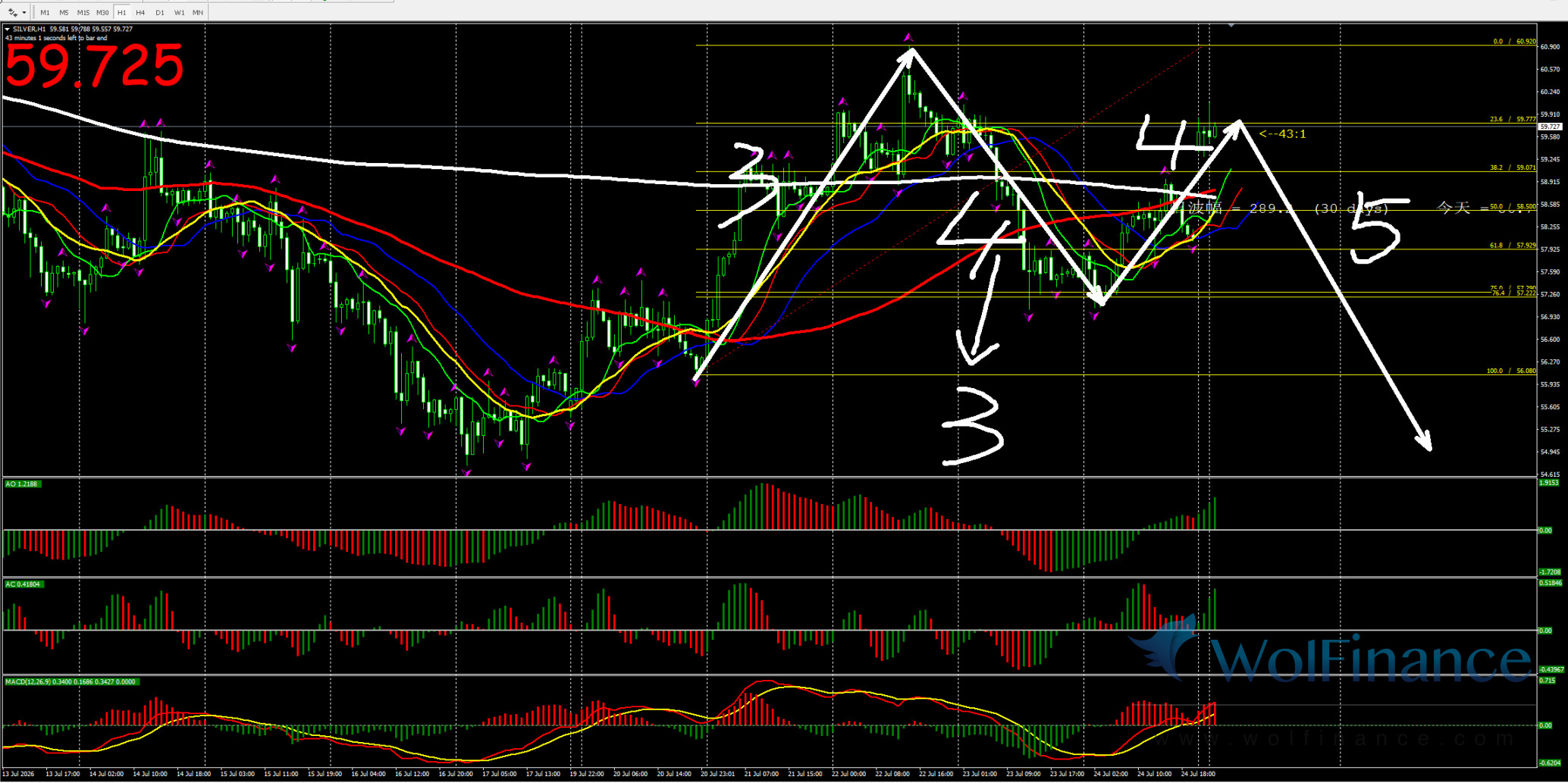Image resolution: width=1568 pixels, height=783 pixels.
Task: Select the fractal arrow above chart peak
Action: tap(908, 37)
